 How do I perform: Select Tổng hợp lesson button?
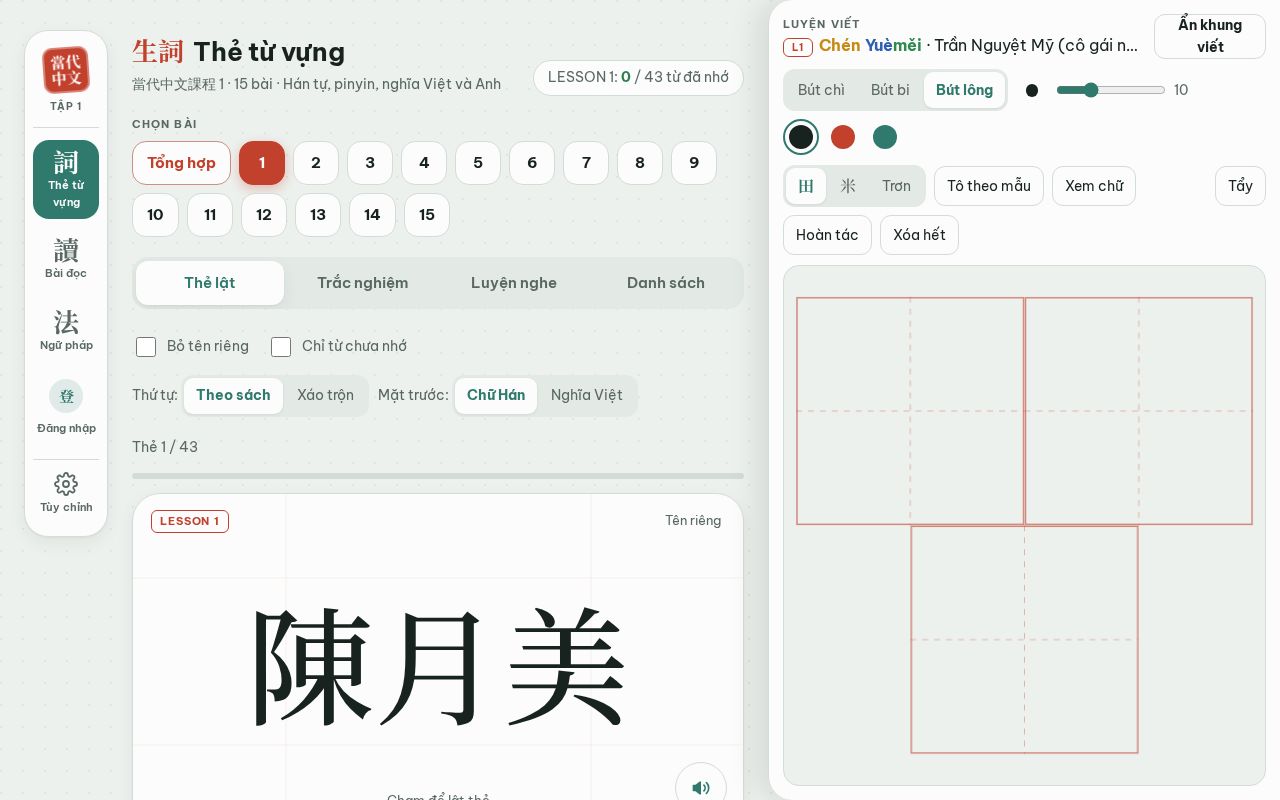point(181,163)
